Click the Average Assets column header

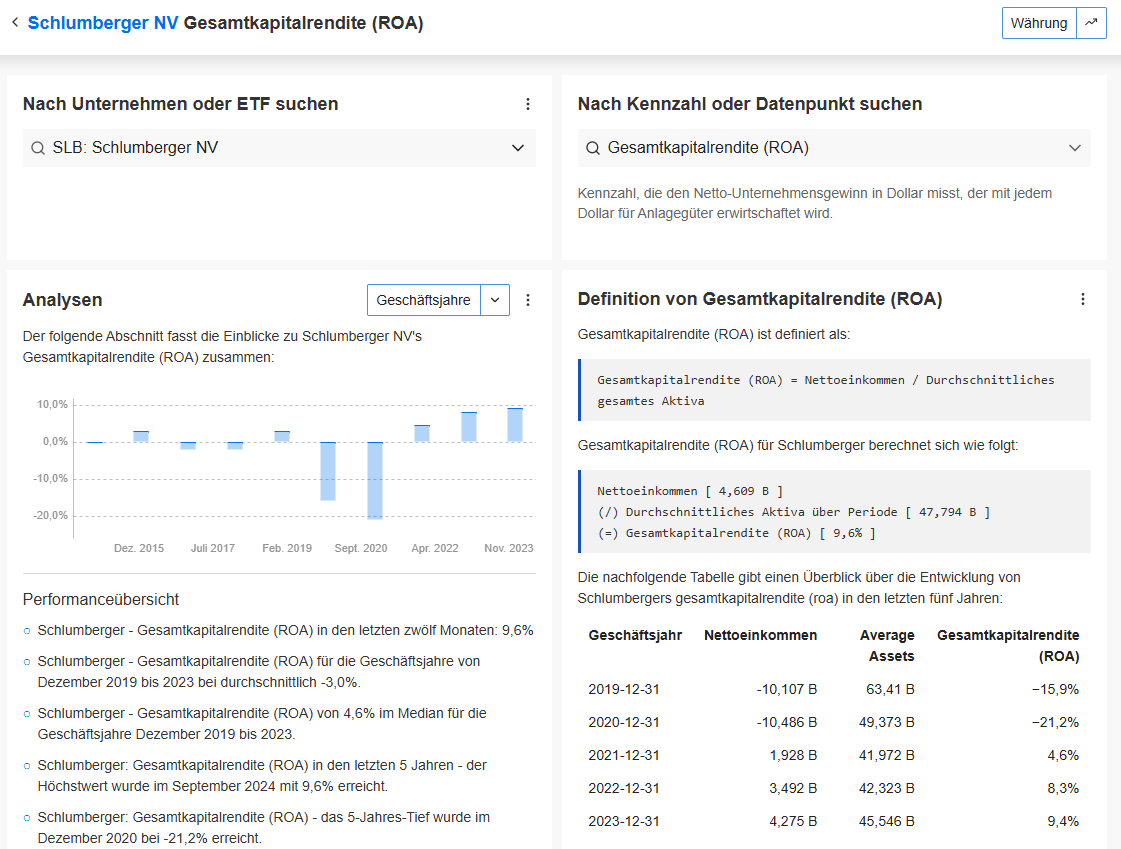(x=889, y=644)
